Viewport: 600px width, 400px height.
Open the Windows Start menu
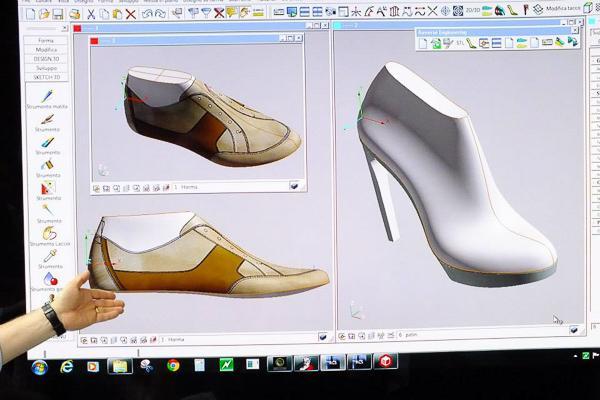pyautogui.click(x=40, y=366)
